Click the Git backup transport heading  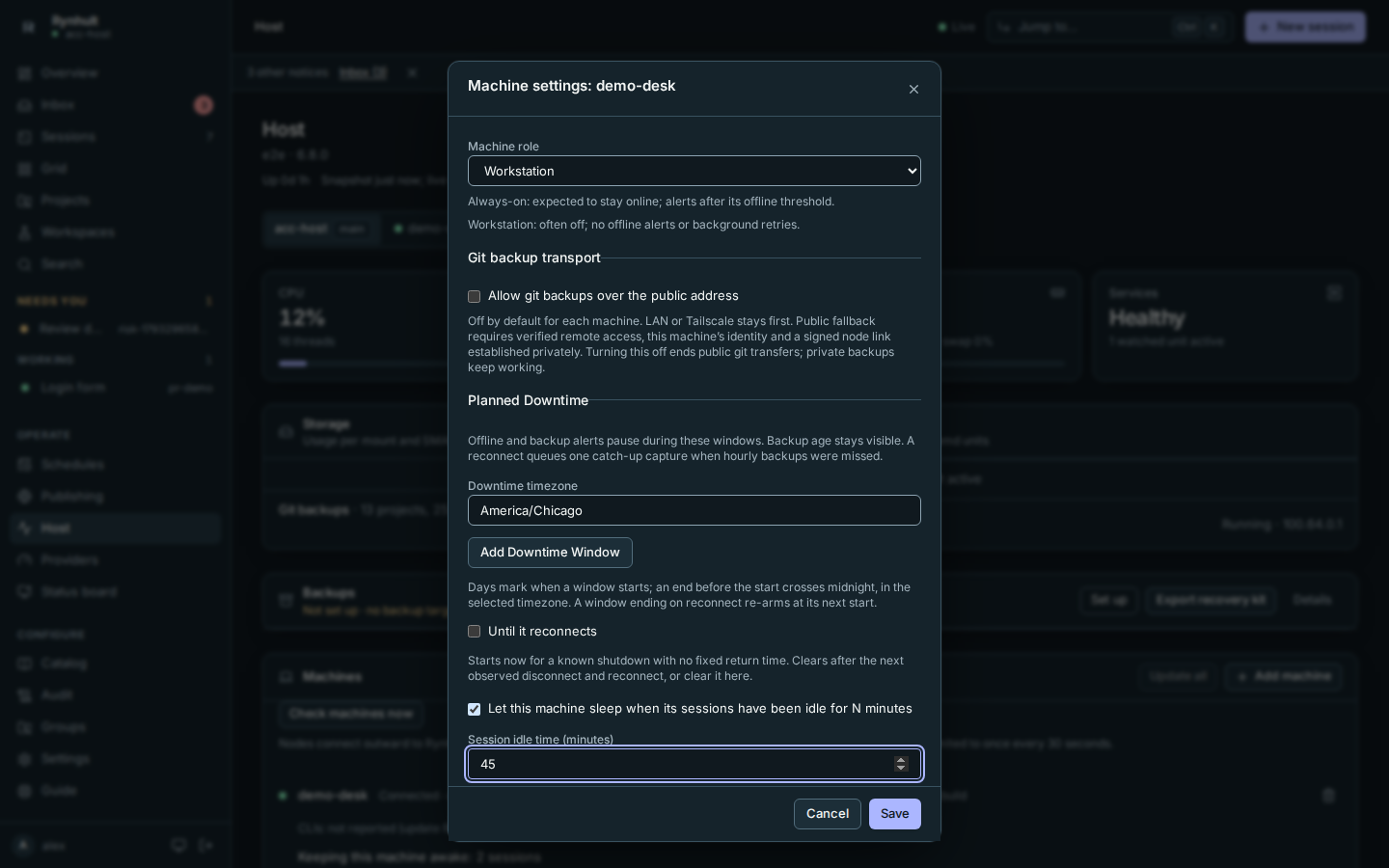(534, 258)
